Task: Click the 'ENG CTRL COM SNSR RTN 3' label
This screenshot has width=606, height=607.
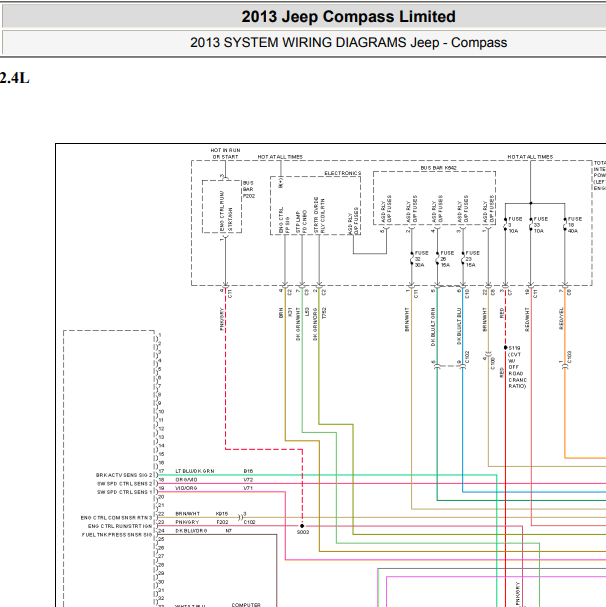Action: coord(117,518)
